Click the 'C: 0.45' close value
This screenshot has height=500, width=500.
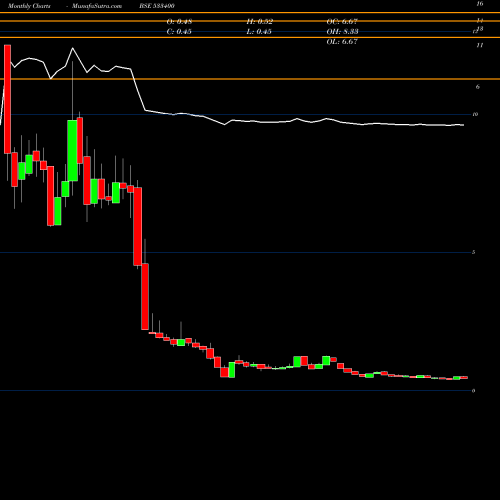pyautogui.click(x=179, y=32)
